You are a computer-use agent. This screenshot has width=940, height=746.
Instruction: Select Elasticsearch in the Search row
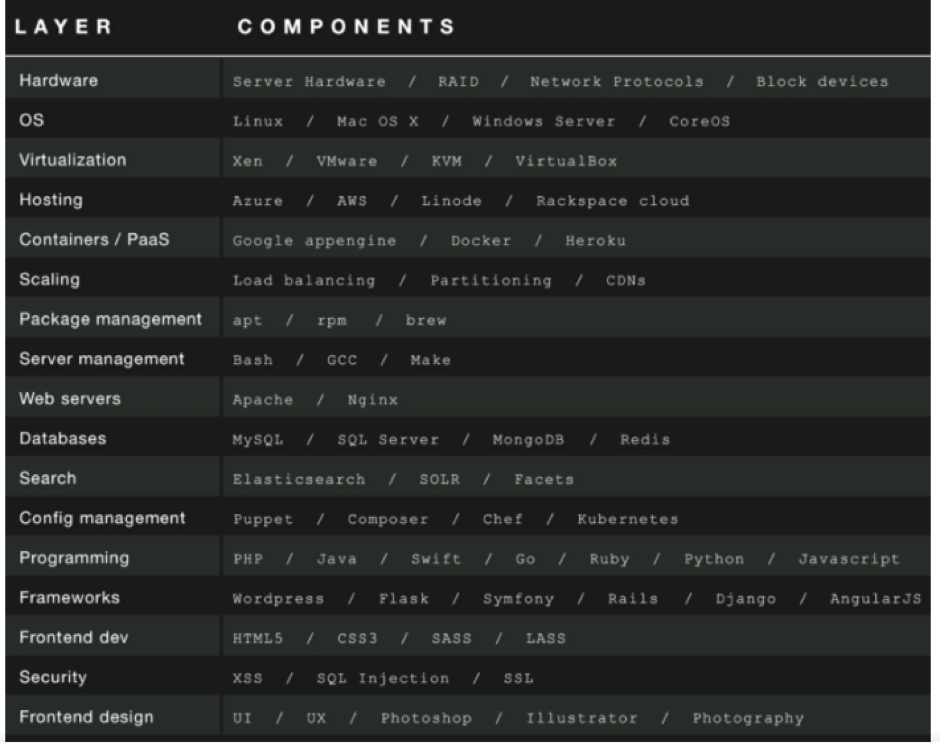pyautogui.click(x=299, y=480)
